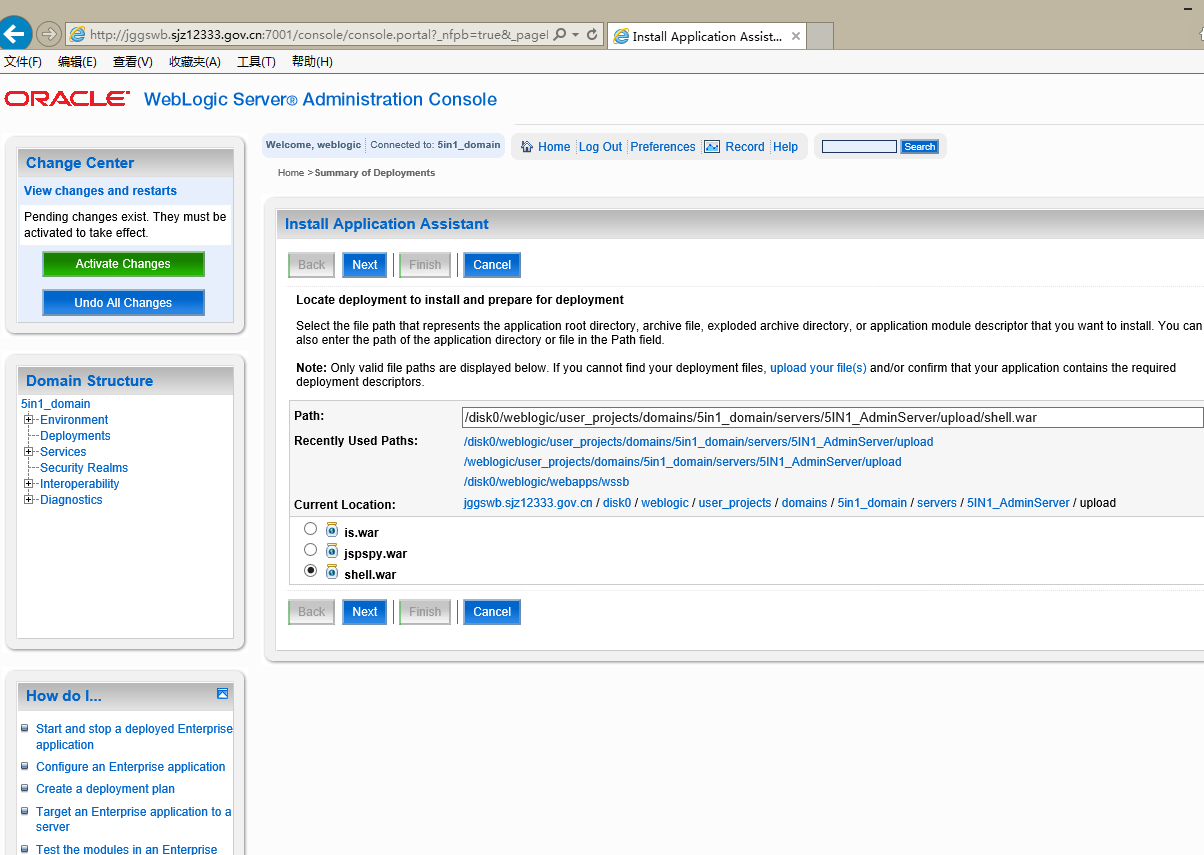Select the is.war radio button
Viewport: 1204px width, 855px height.
click(311, 529)
